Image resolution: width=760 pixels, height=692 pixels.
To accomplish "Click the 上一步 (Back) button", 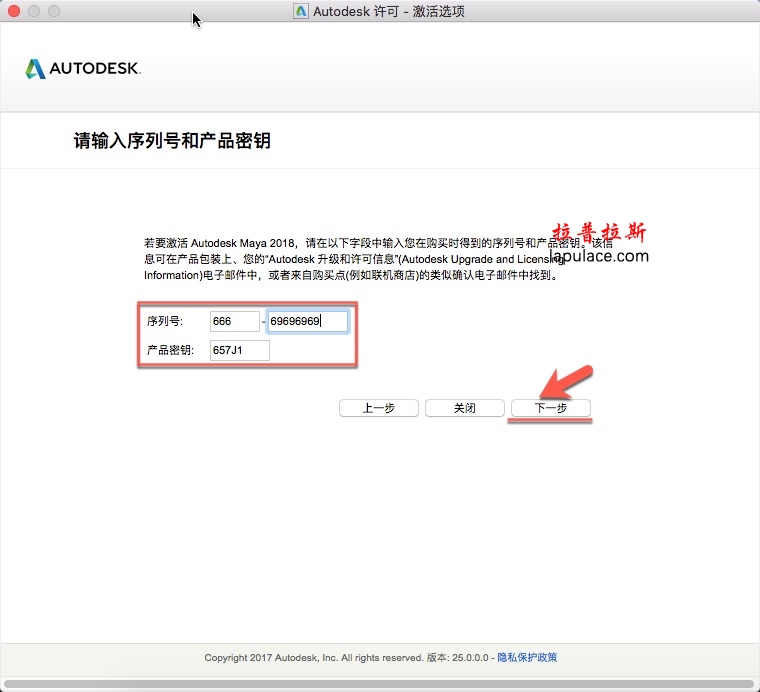I will coord(379,408).
